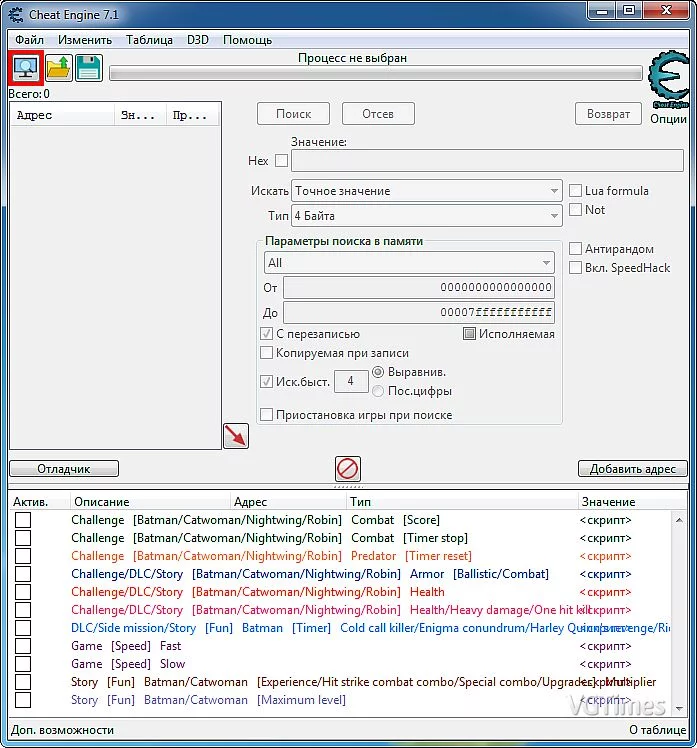The width and height of the screenshot is (697, 748).
Task: Enable Копируемая при записи checkbox
Action: 266,353
